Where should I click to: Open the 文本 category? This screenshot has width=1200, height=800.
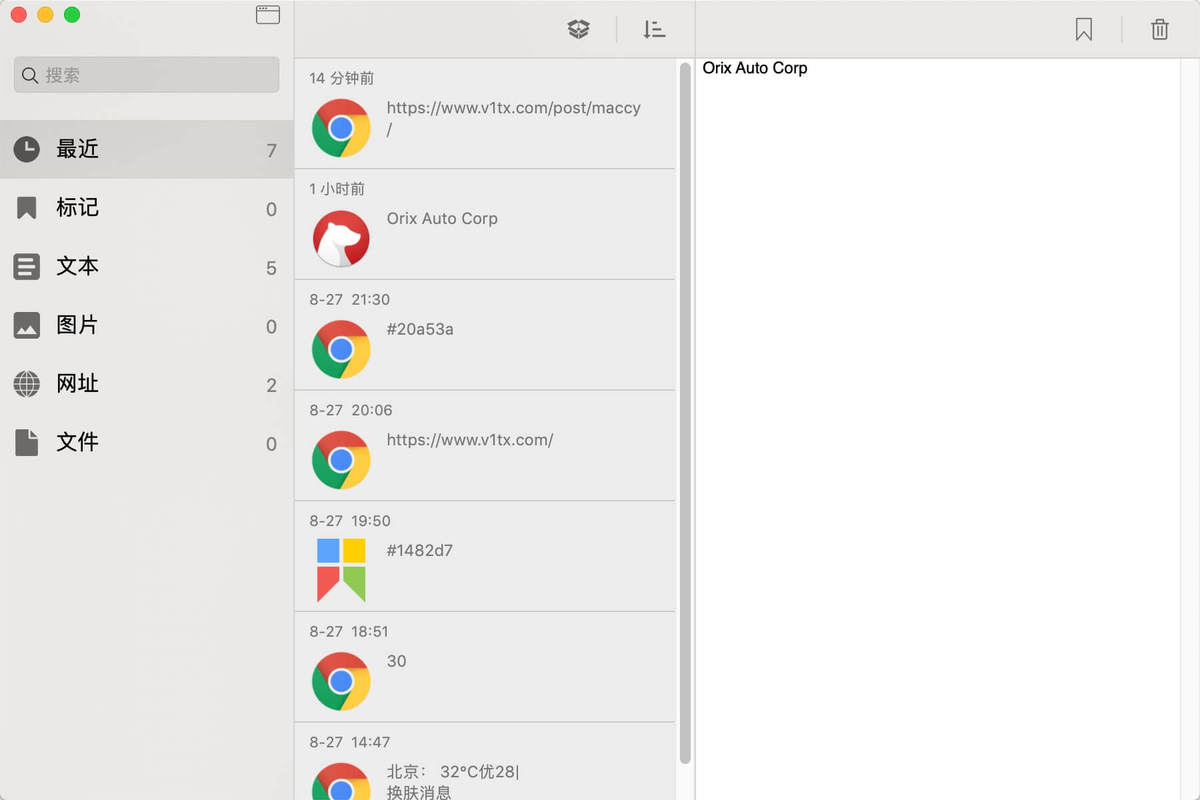click(x=147, y=267)
